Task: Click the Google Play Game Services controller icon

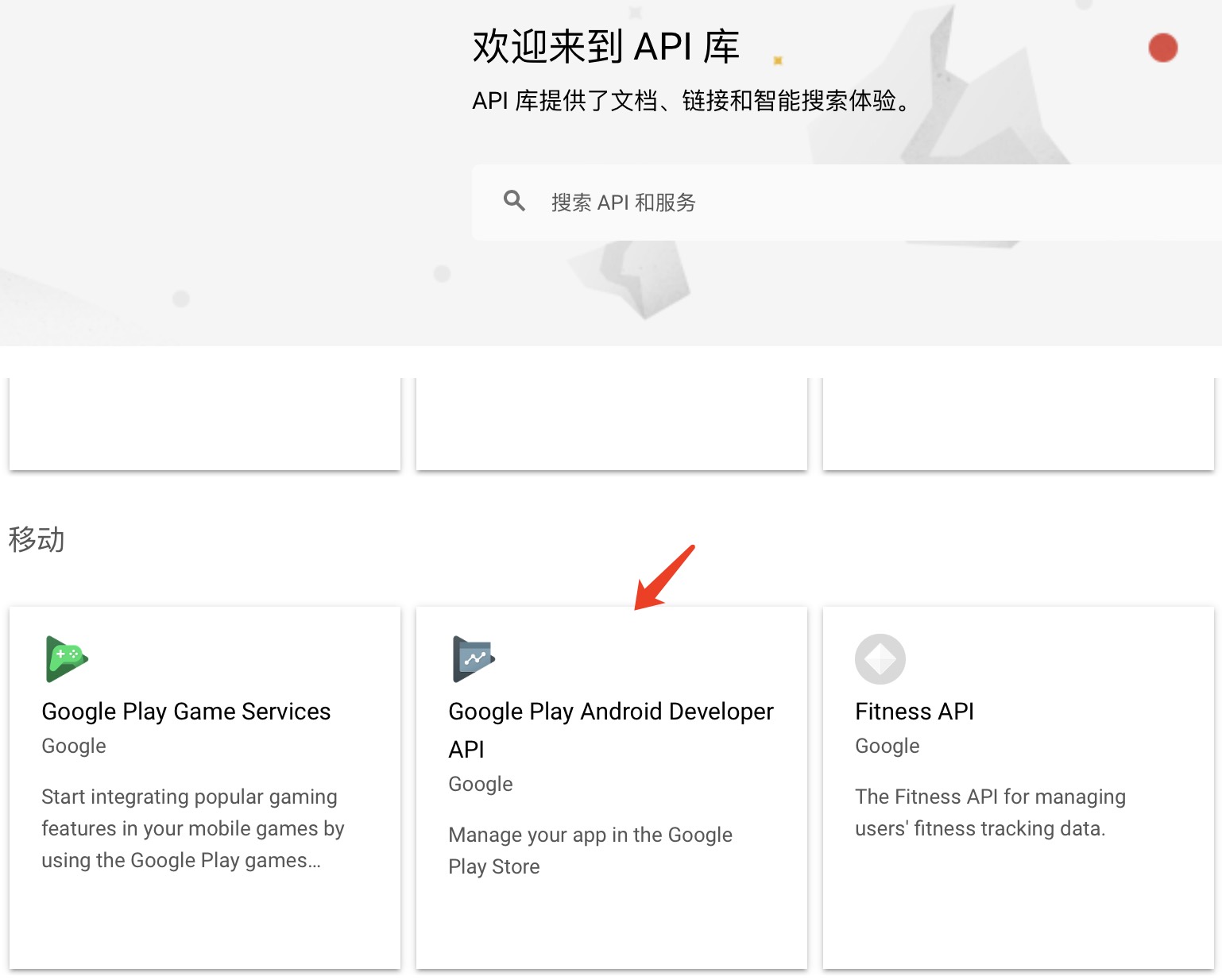Action: pyautogui.click(x=67, y=659)
